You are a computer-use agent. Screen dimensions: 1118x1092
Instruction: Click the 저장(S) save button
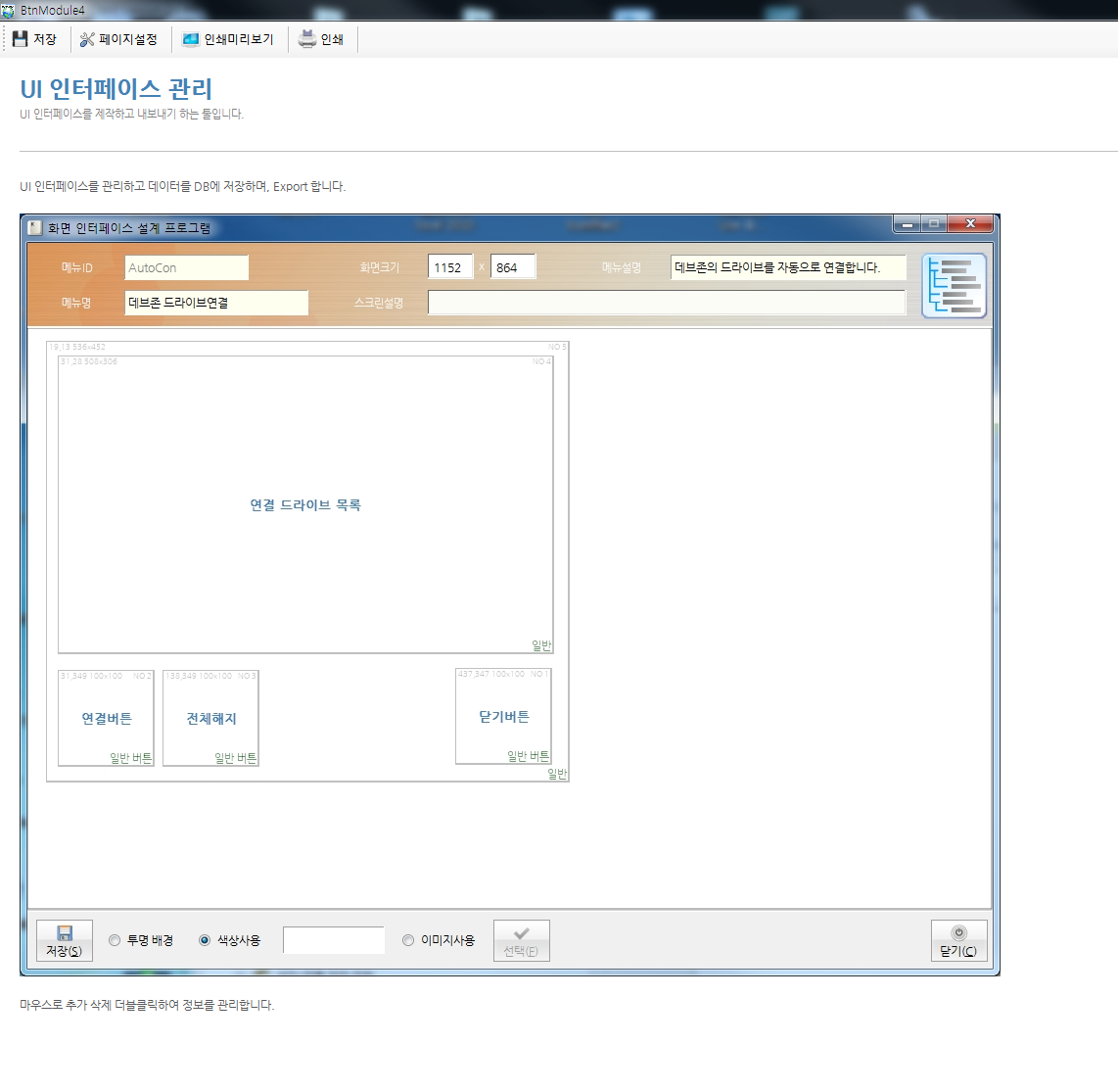click(65, 941)
